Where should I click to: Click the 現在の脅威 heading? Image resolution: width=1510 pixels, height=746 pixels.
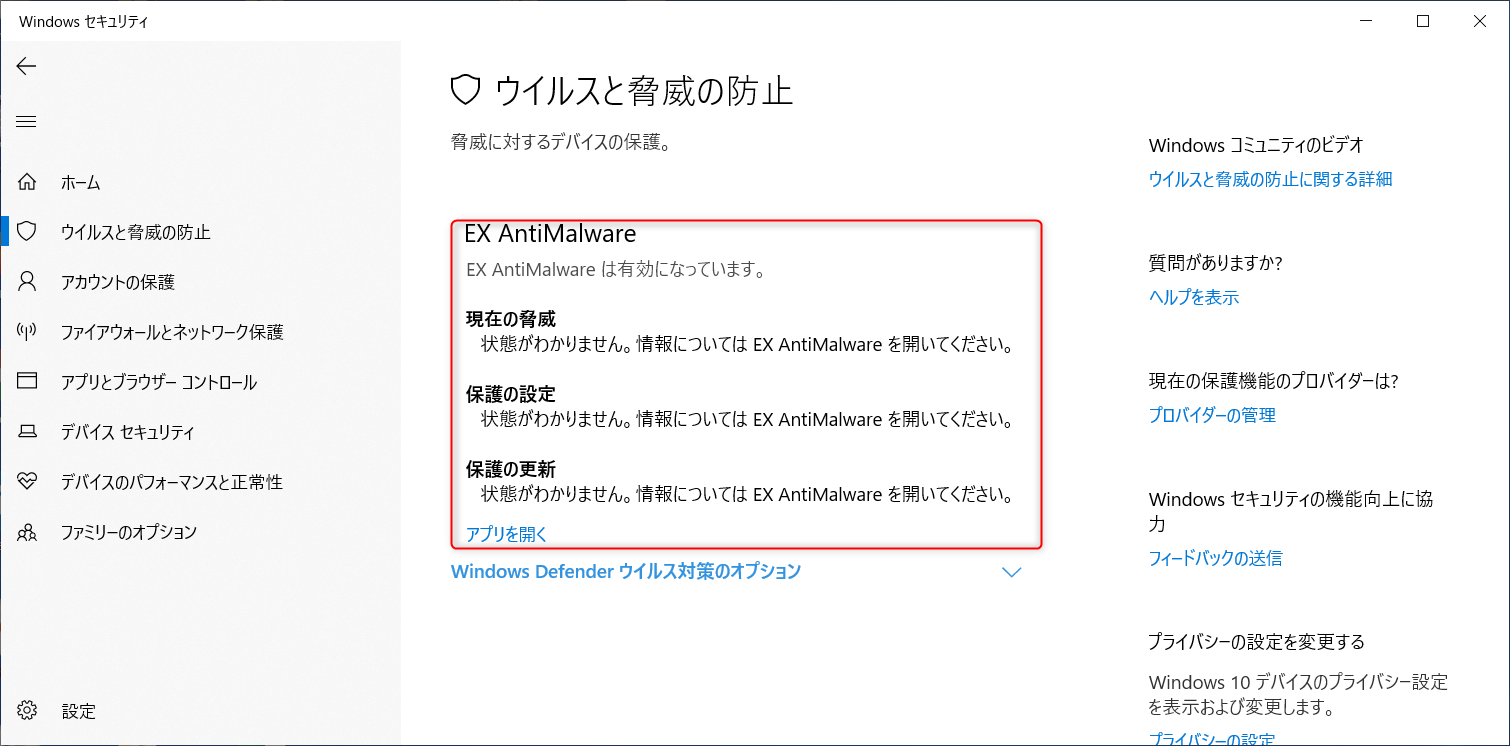pyautogui.click(x=511, y=320)
